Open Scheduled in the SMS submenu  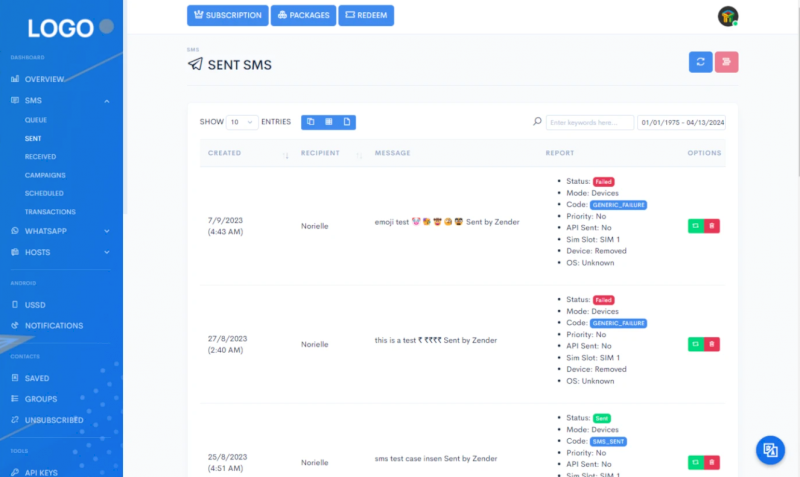pos(44,193)
